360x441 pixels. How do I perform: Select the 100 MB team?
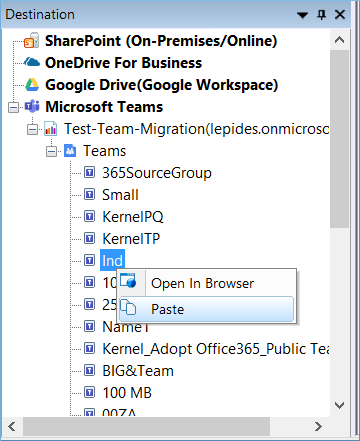pos(127,393)
